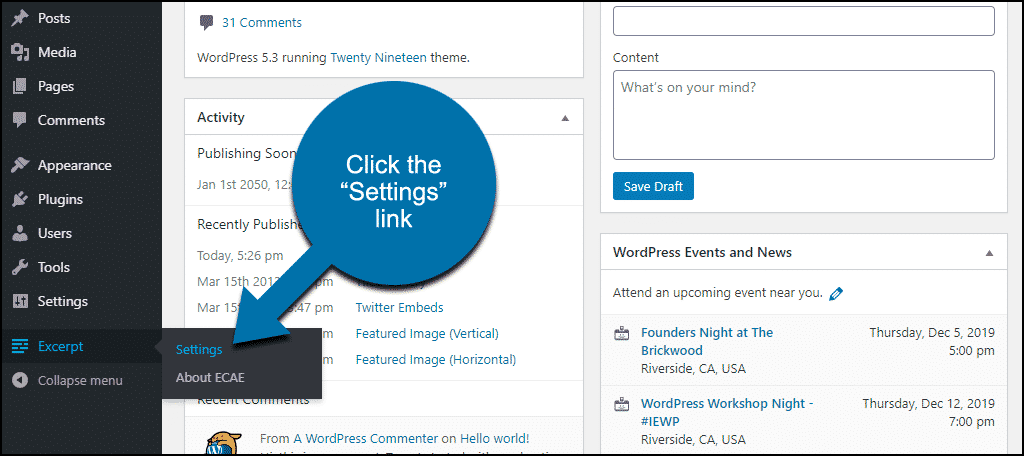The height and width of the screenshot is (456, 1024).
Task: Open WordPress Workshop Night - #IEWP link
Action: [727, 412]
